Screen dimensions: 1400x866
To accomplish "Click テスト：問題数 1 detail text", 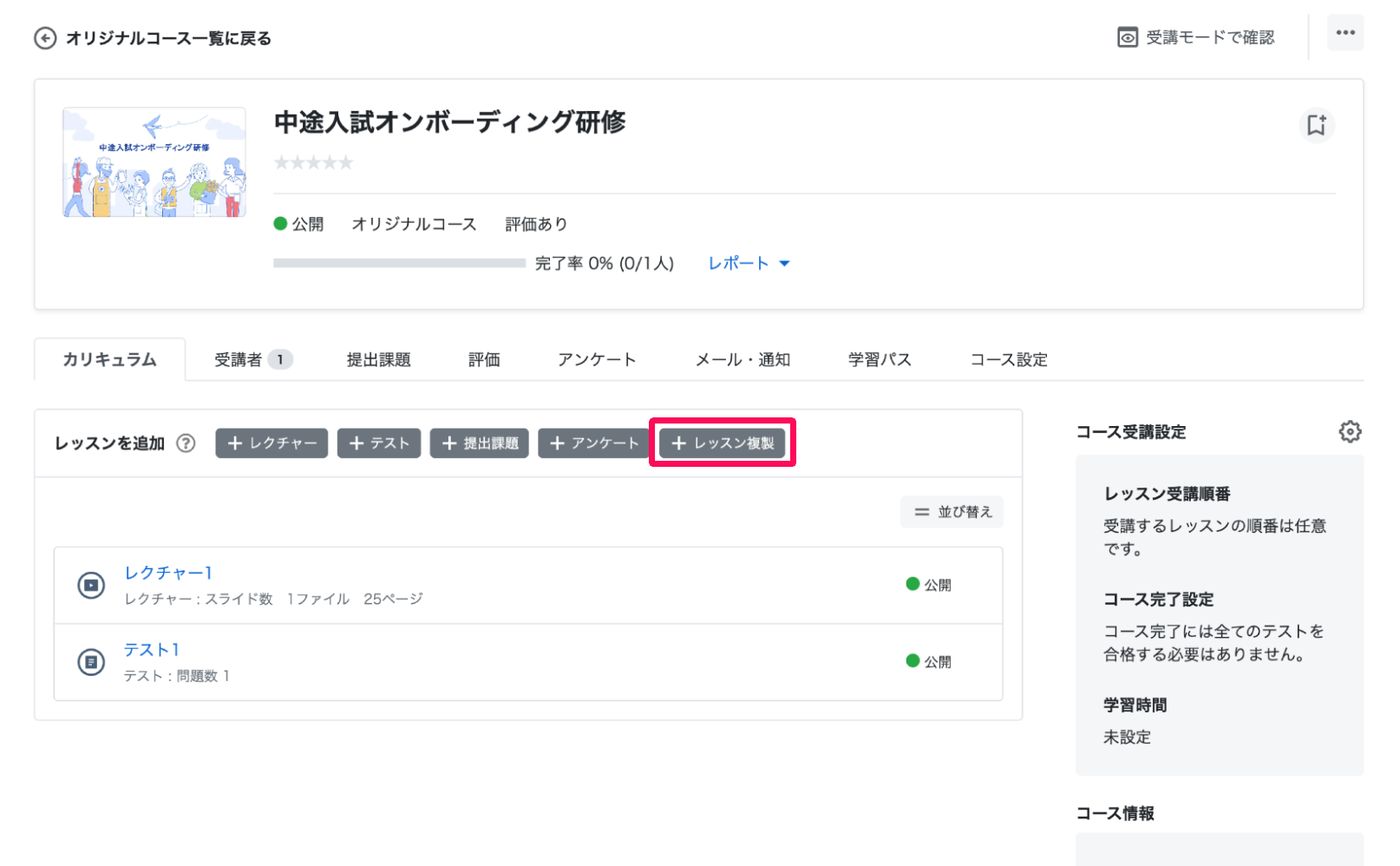I will pos(177,676).
